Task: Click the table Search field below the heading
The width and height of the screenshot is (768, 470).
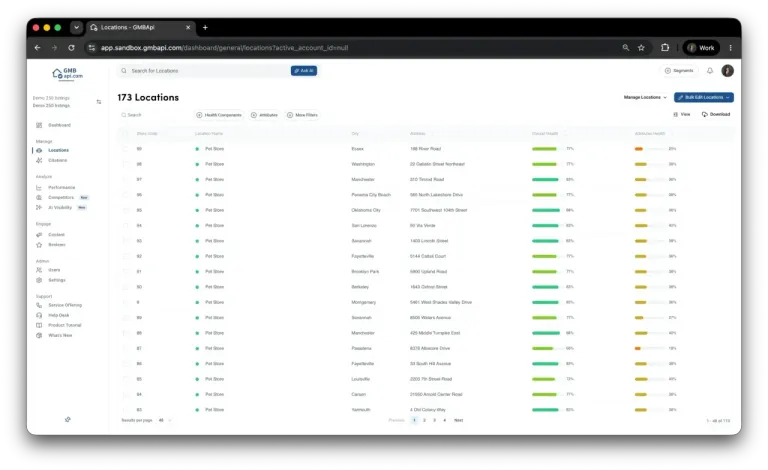Action: [152, 115]
